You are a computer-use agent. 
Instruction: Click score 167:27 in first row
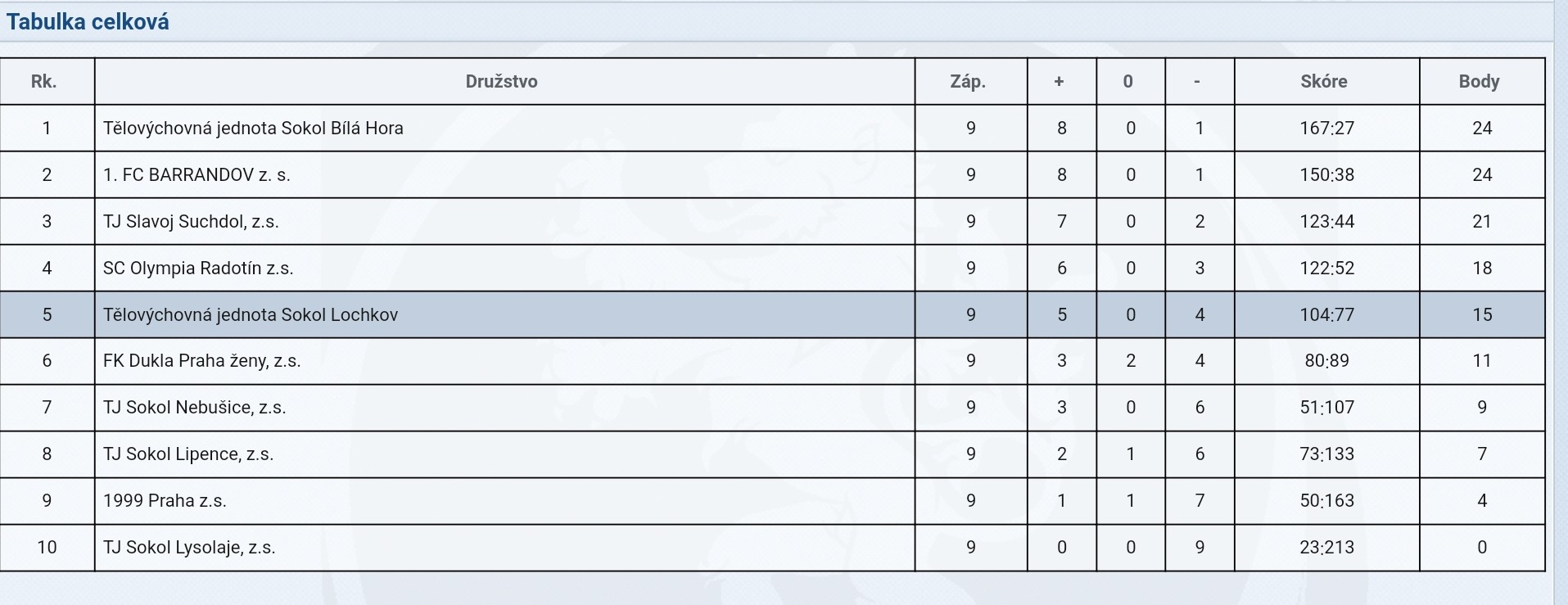click(1326, 128)
